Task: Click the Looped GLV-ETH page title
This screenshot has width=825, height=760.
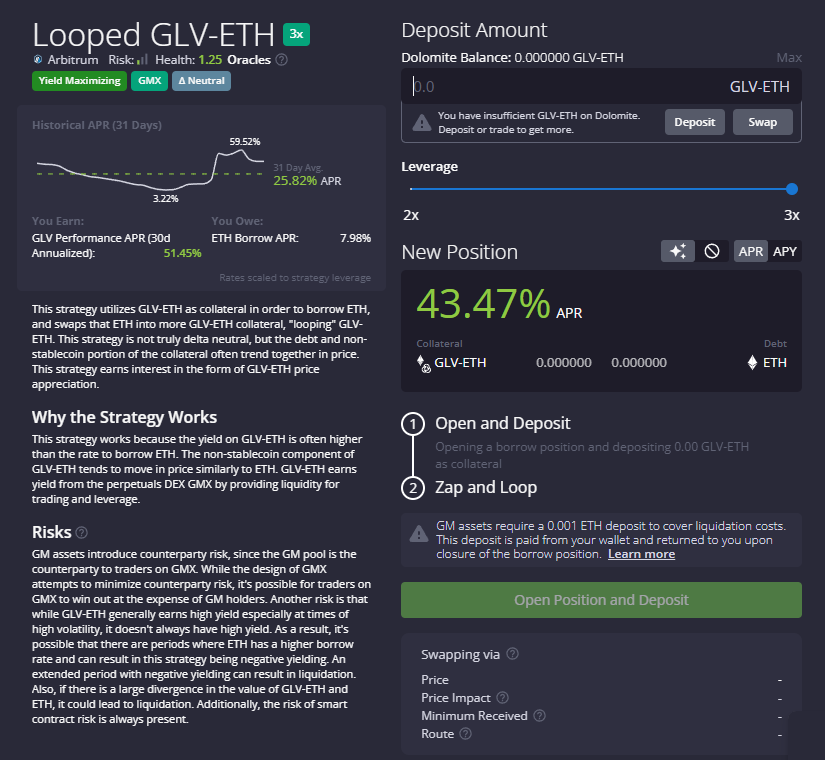Action: coord(153,35)
